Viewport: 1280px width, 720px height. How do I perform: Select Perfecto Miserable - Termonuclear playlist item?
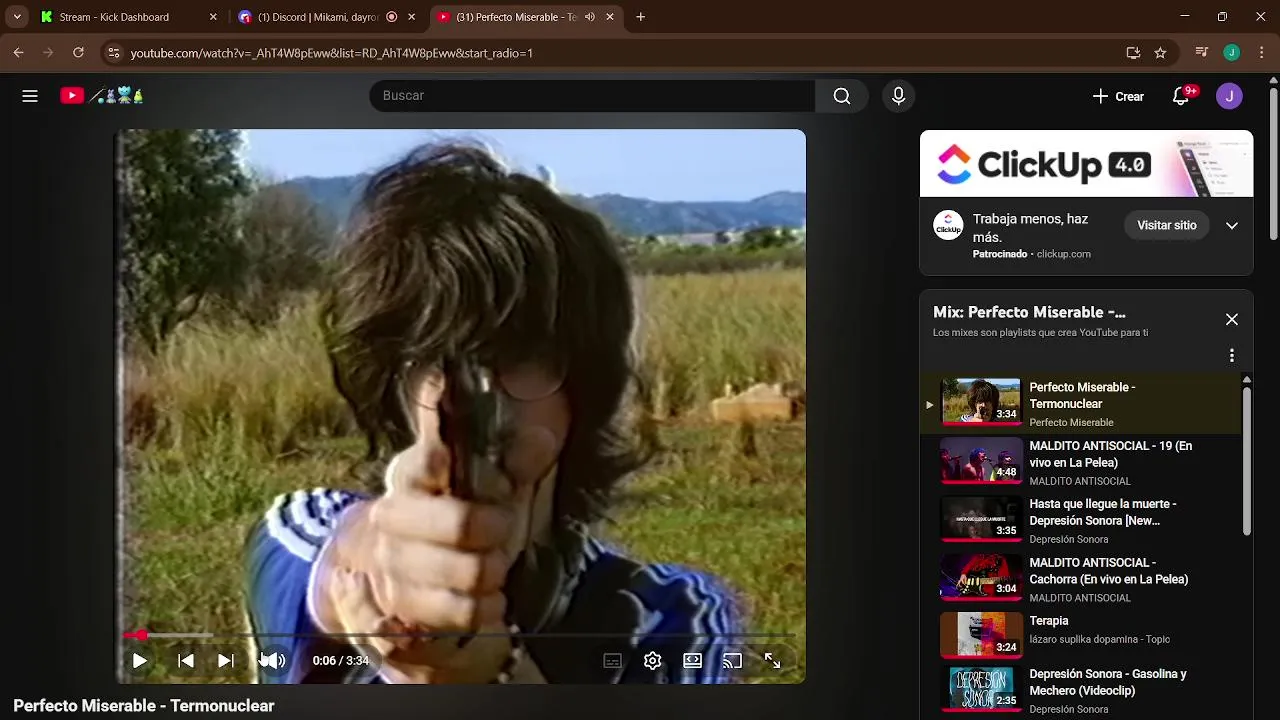click(1080, 403)
